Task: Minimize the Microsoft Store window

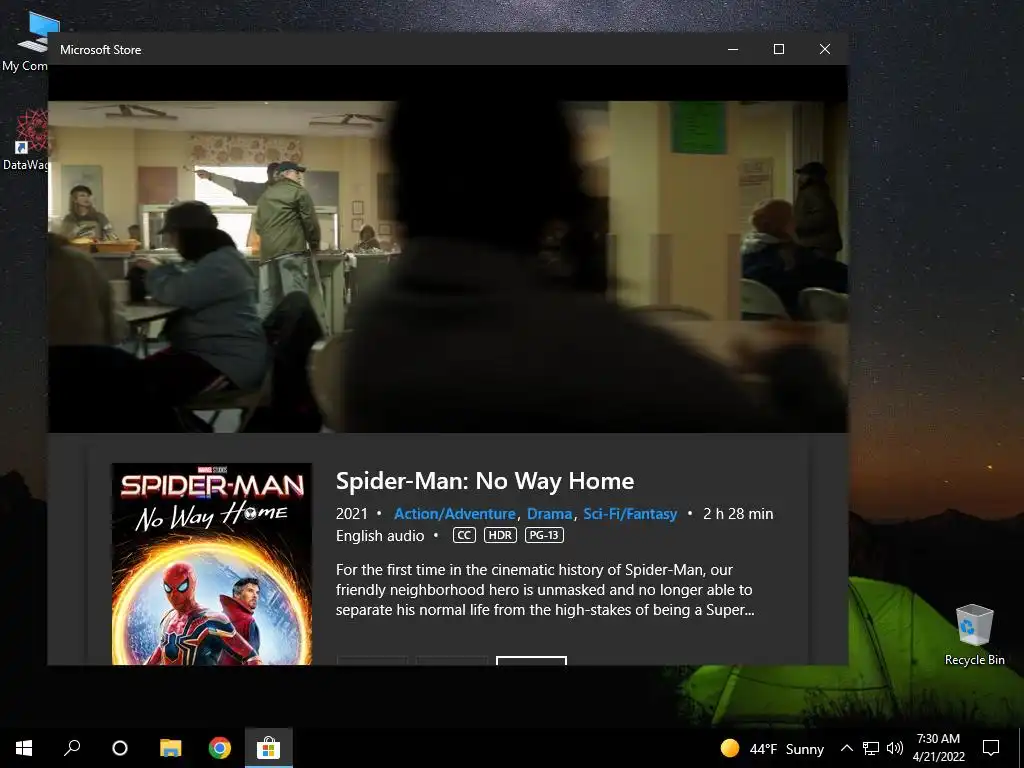Action: click(x=733, y=49)
